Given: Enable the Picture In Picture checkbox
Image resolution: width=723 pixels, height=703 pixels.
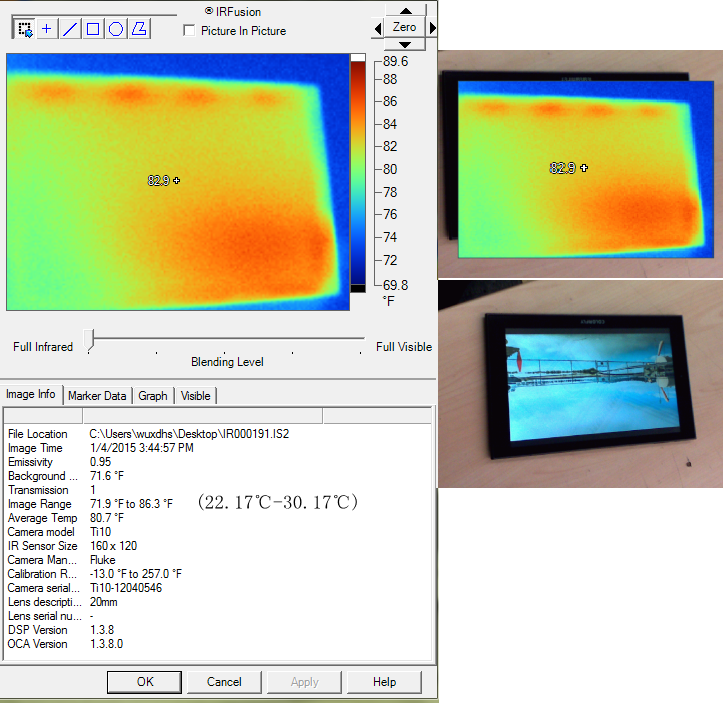Looking at the screenshot, I should point(190,31).
